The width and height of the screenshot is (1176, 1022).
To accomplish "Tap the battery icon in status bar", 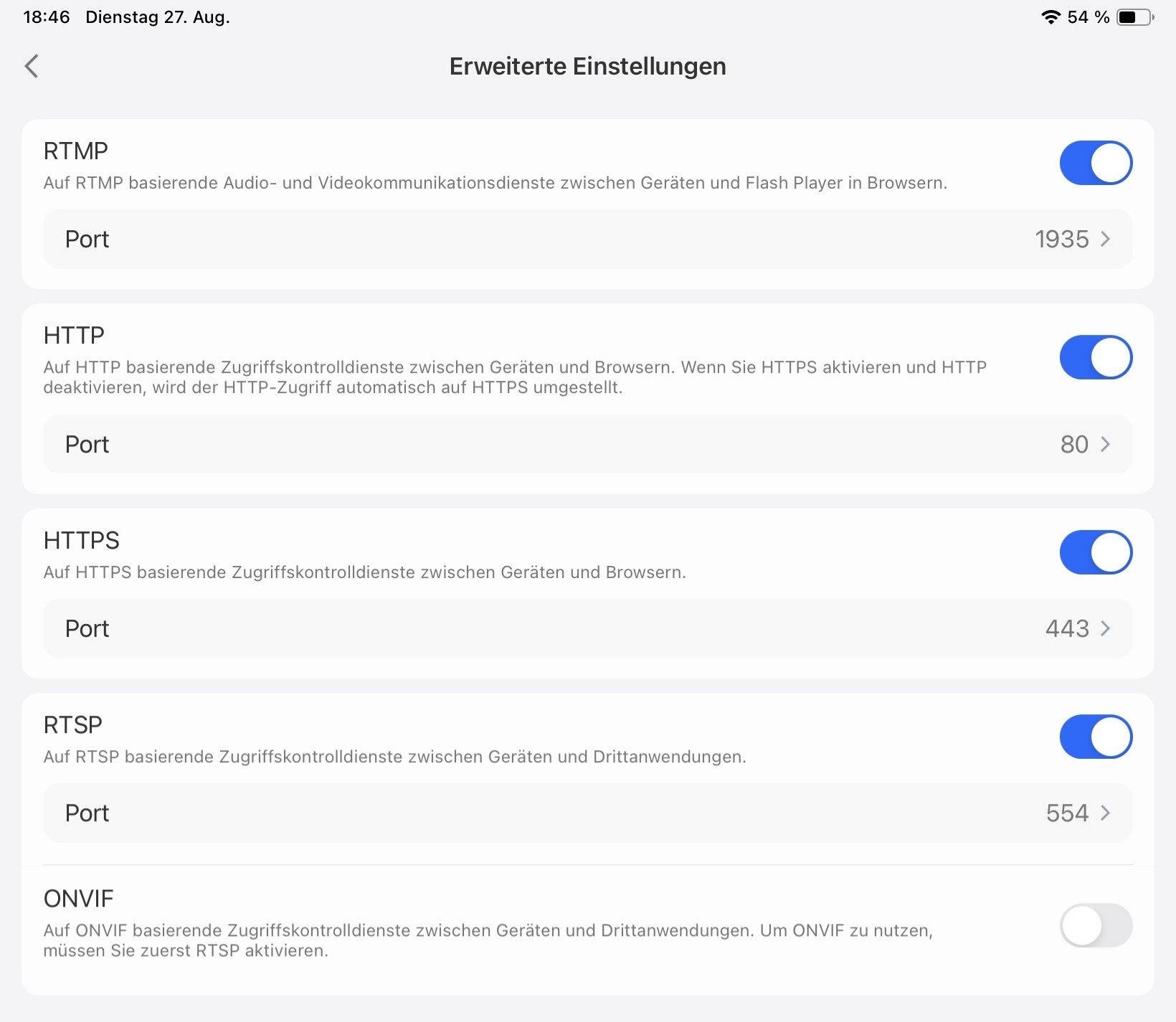I will coord(1134,17).
